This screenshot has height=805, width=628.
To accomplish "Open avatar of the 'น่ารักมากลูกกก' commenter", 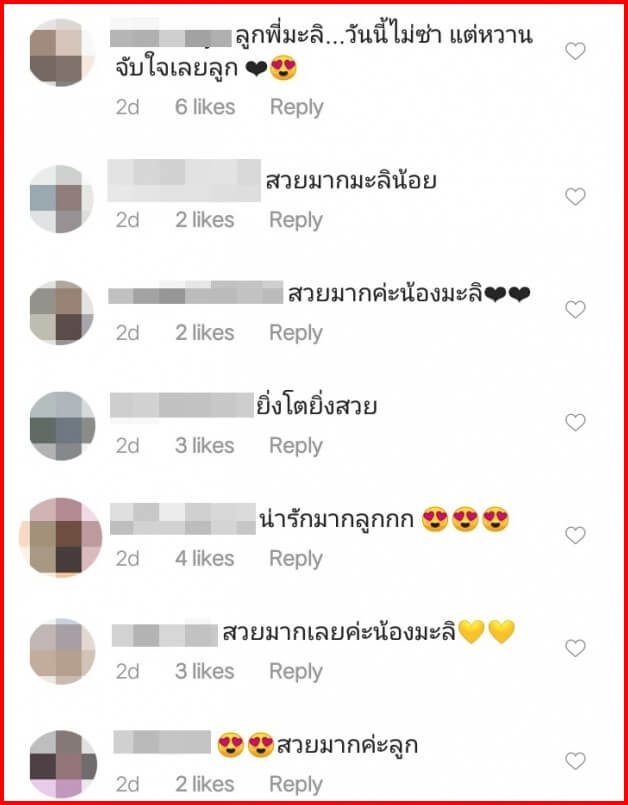I will pyautogui.click(x=61, y=538).
